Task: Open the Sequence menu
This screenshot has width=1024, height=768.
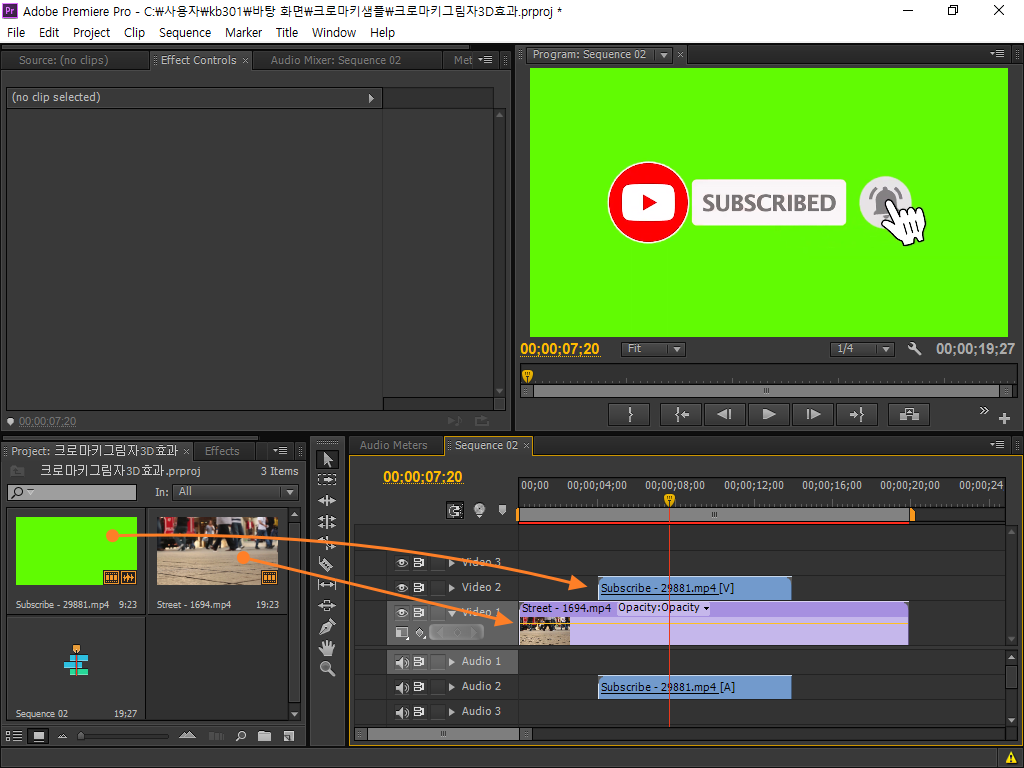Action: (x=185, y=33)
